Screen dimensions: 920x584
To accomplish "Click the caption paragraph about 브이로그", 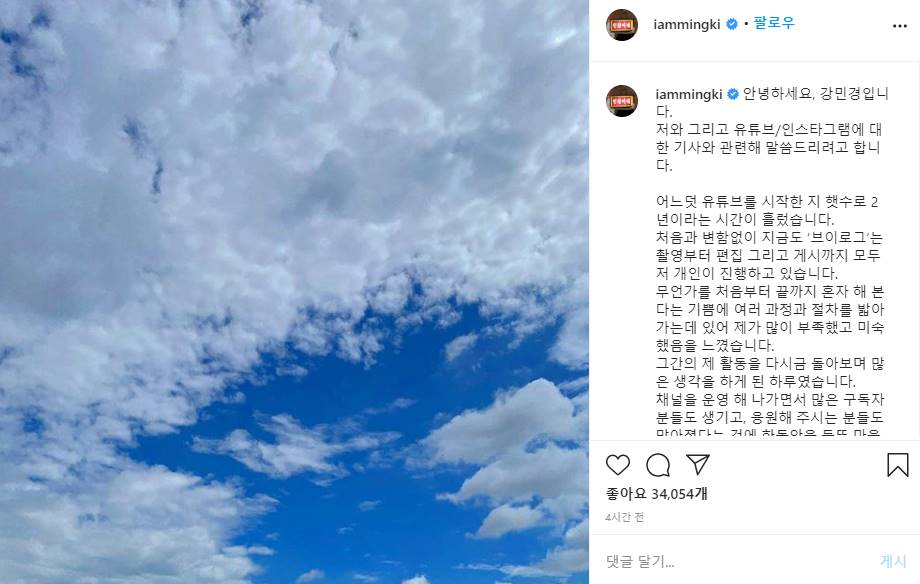I will pyautogui.click(x=769, y=255).
